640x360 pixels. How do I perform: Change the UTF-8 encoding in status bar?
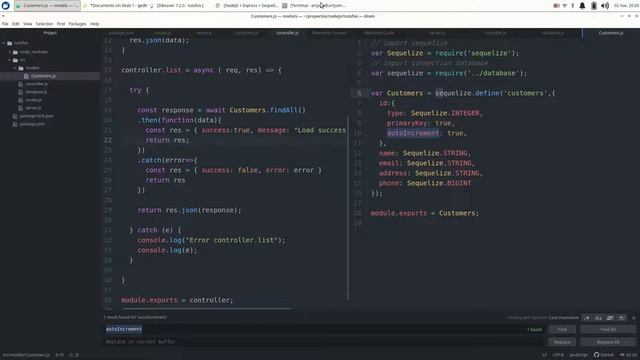pyautogui.click(x=558, y=355)
